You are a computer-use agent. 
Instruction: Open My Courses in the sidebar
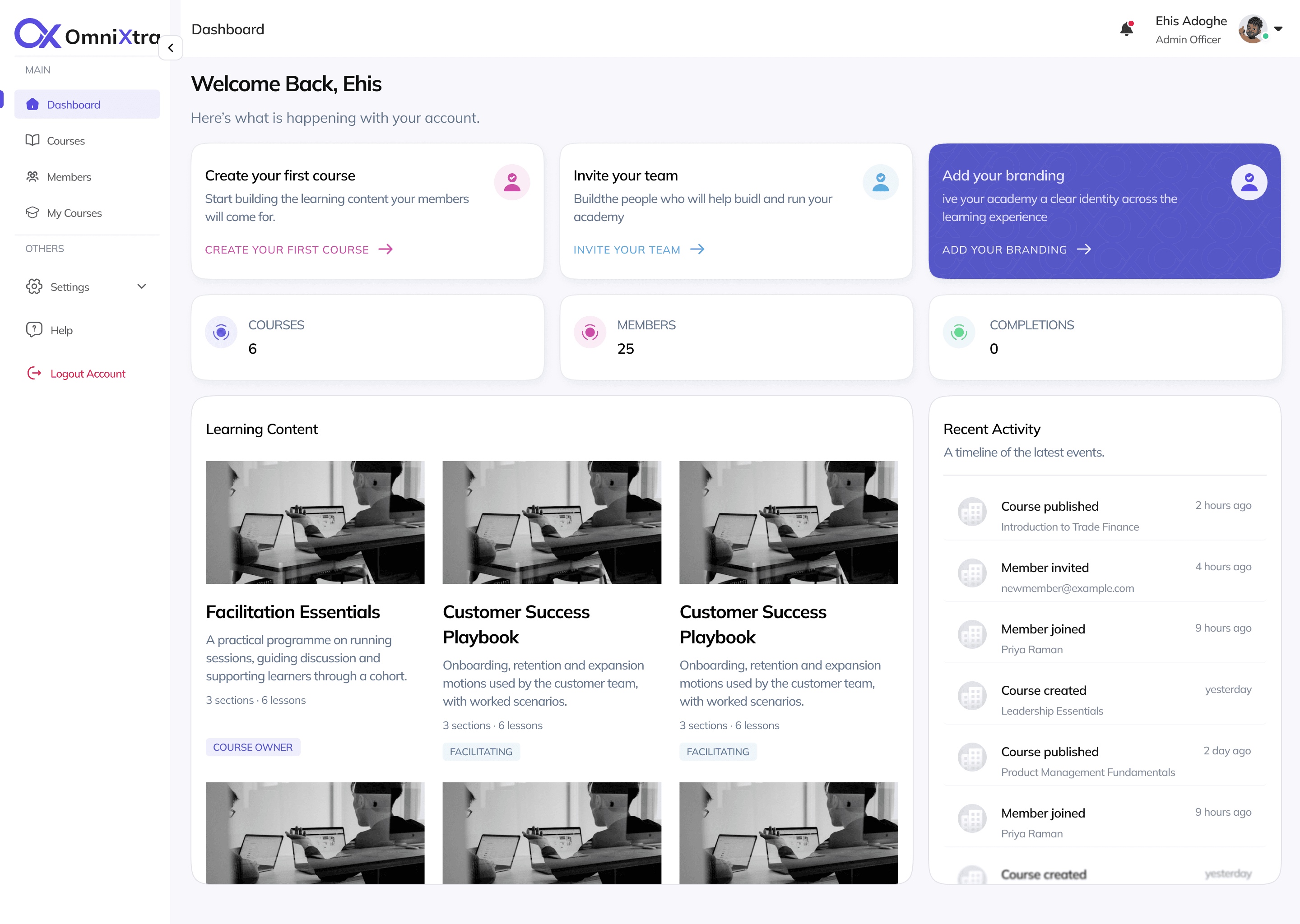[x=87, y=213]
